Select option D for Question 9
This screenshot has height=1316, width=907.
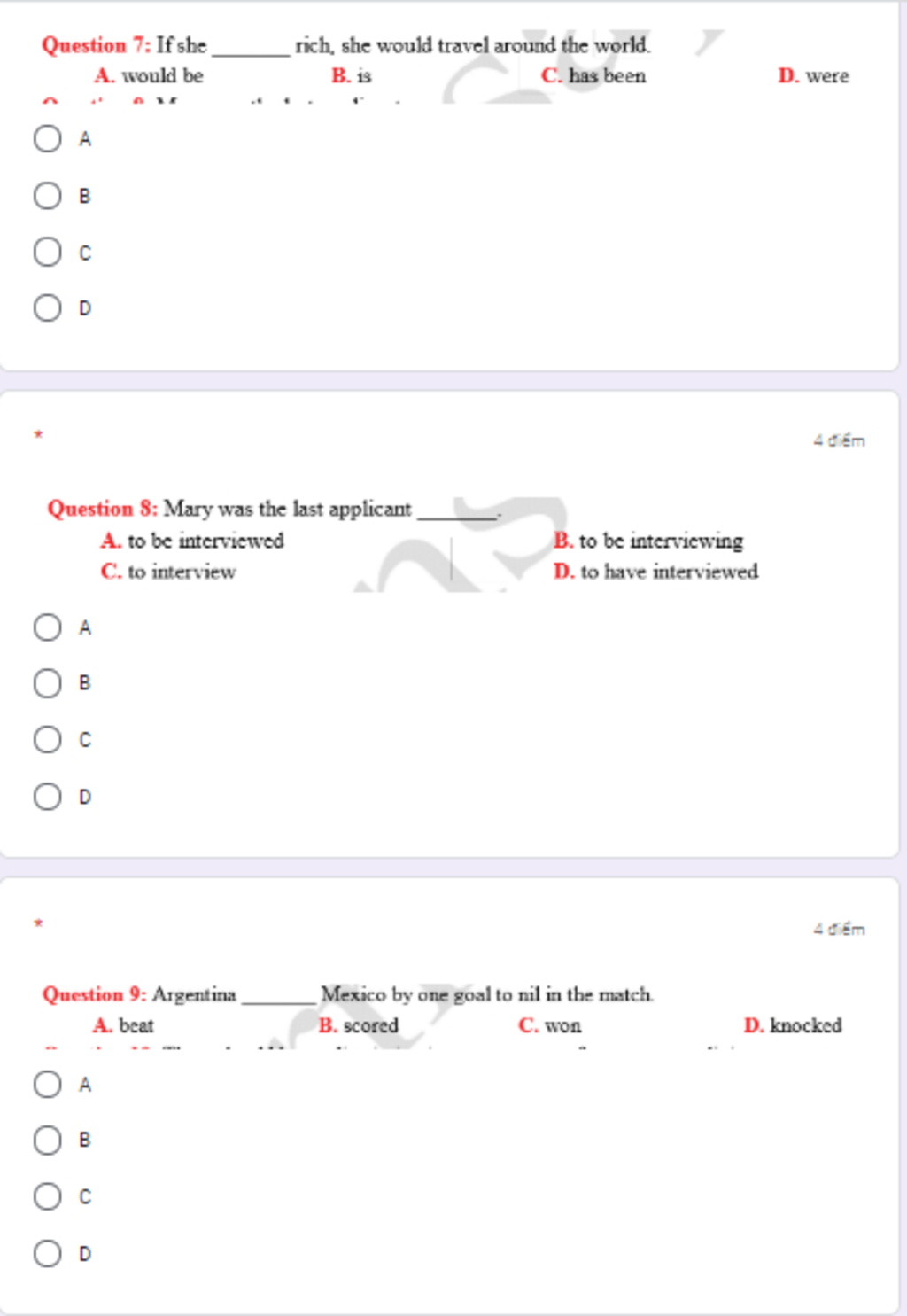point(48,1253)
